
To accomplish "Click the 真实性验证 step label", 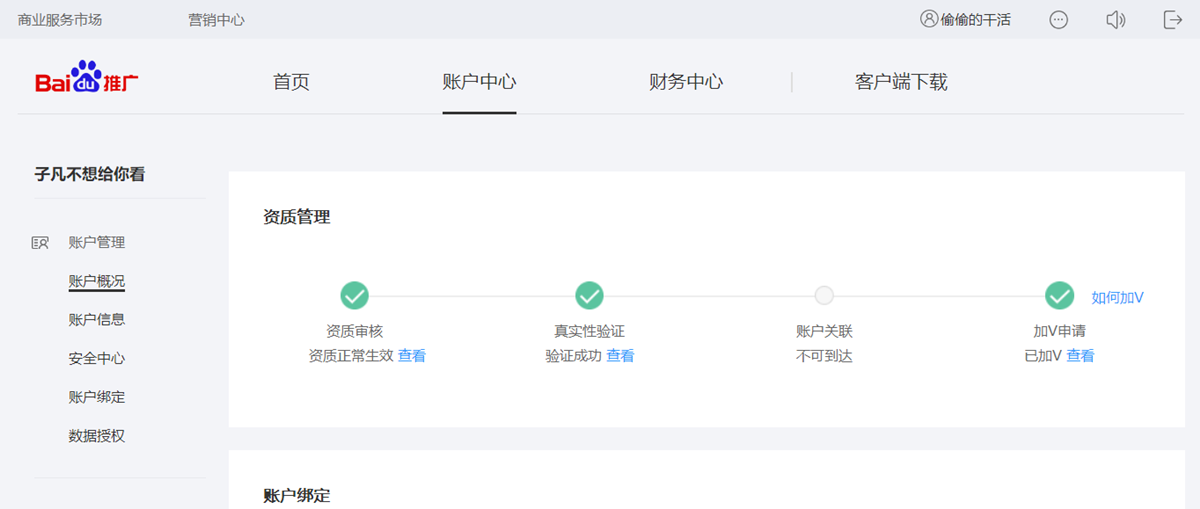I will click(590, 331).
